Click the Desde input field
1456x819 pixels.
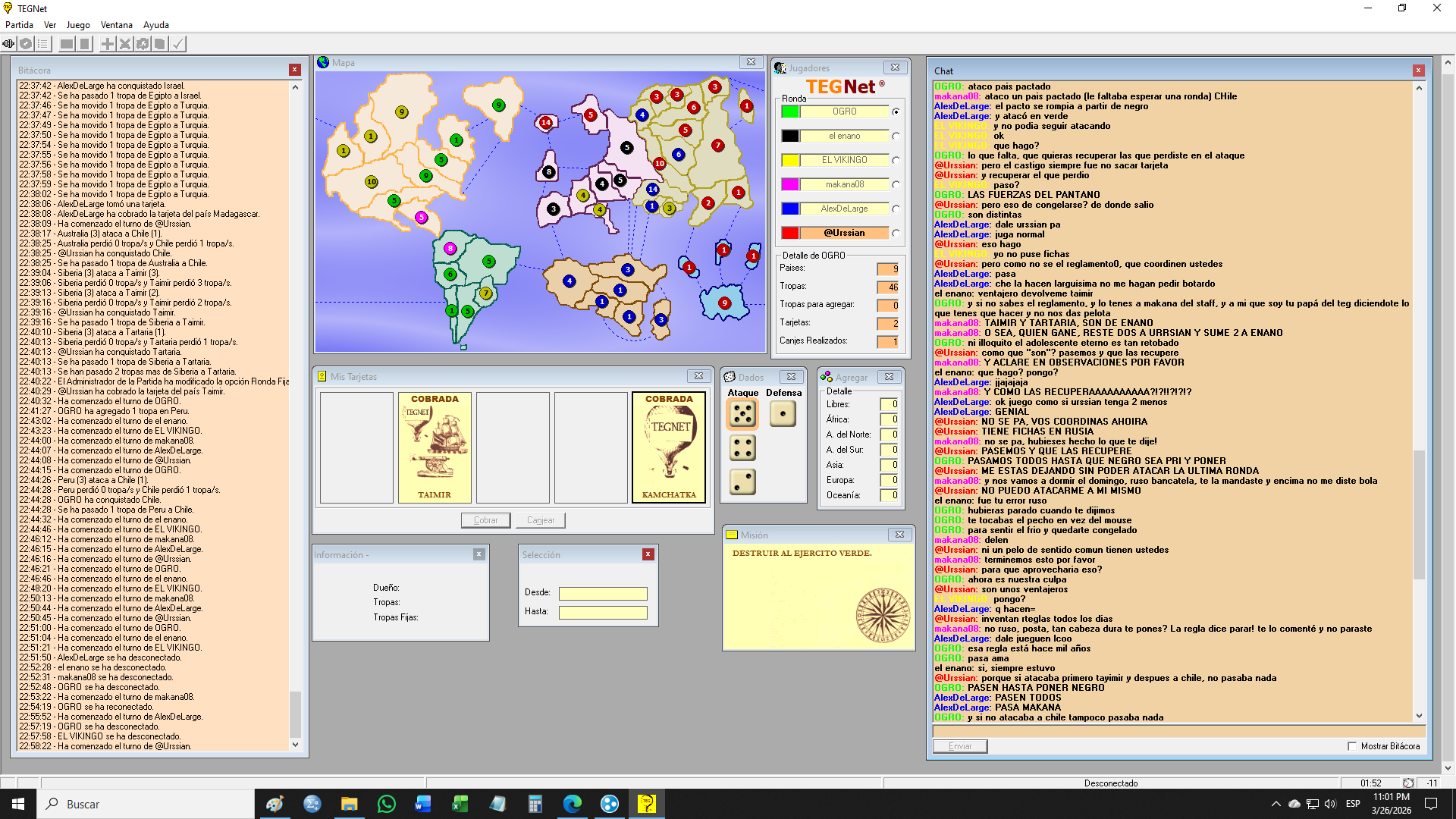click(603, 594)
